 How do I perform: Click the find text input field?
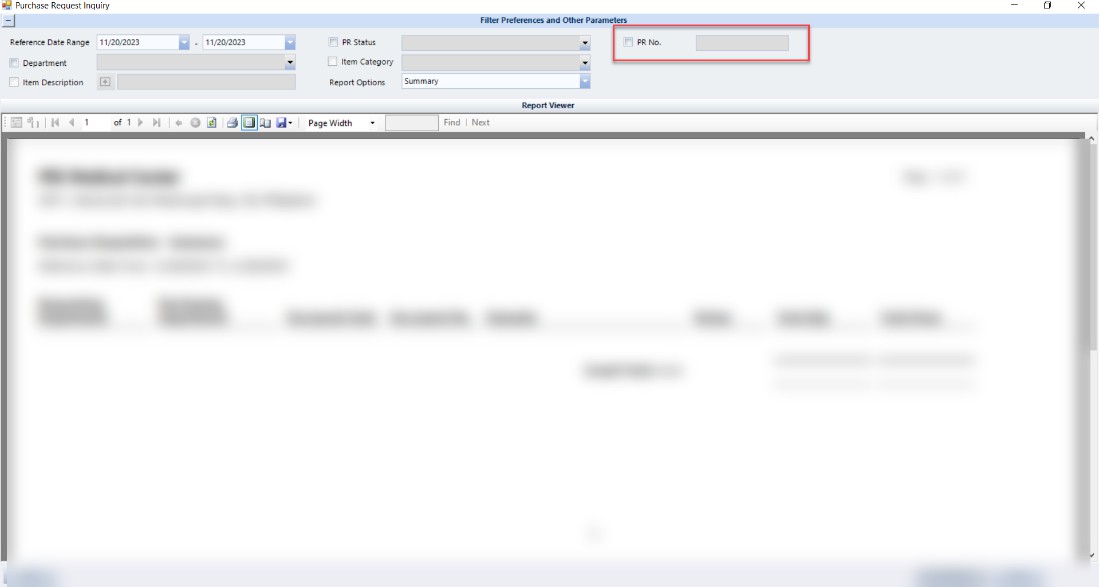(411, 123)
